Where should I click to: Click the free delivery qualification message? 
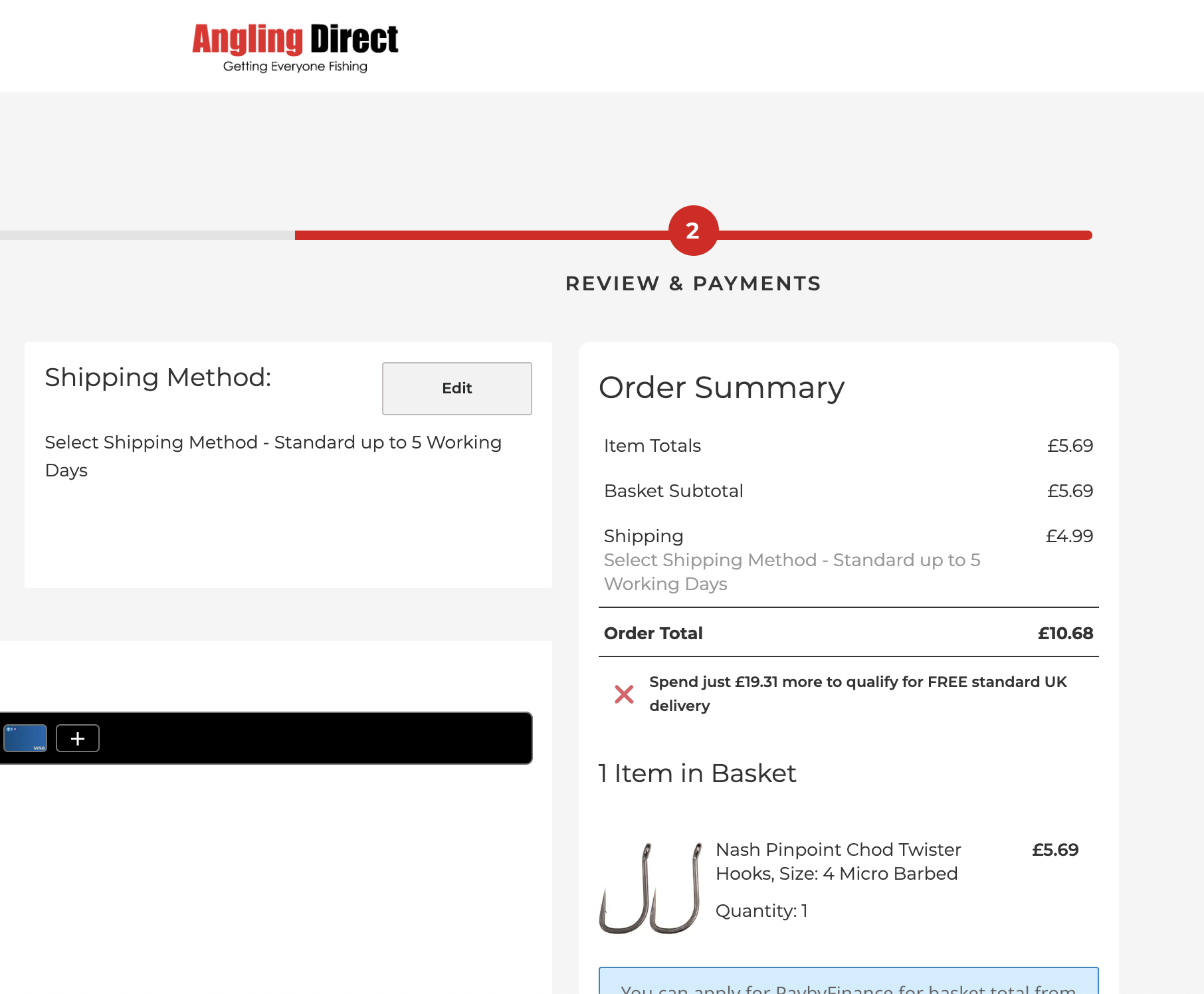858,694
